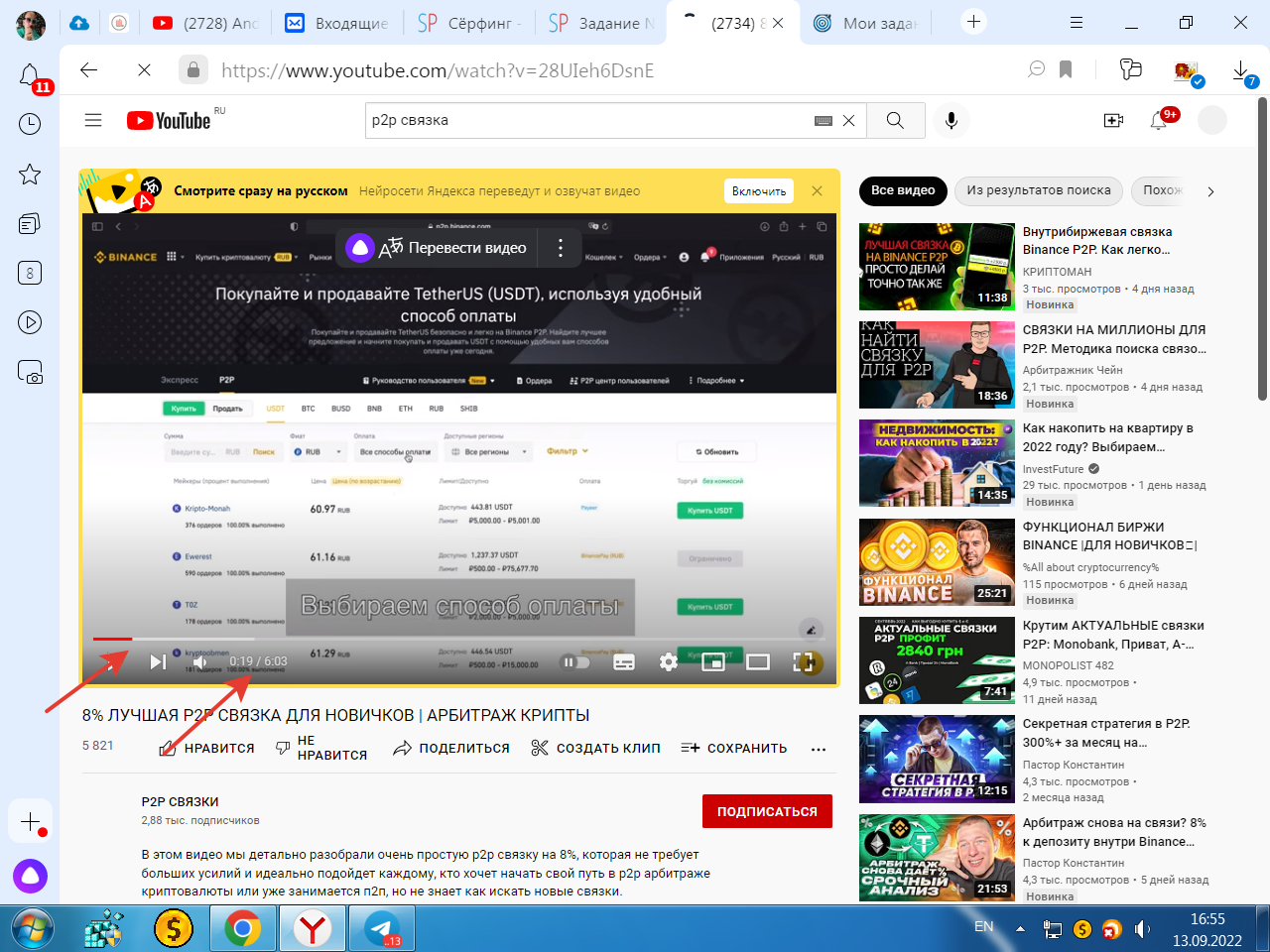Open more actions ellipsis under video
The height and width of the screenshot is (952, 1270).
[x=819, y=749]
